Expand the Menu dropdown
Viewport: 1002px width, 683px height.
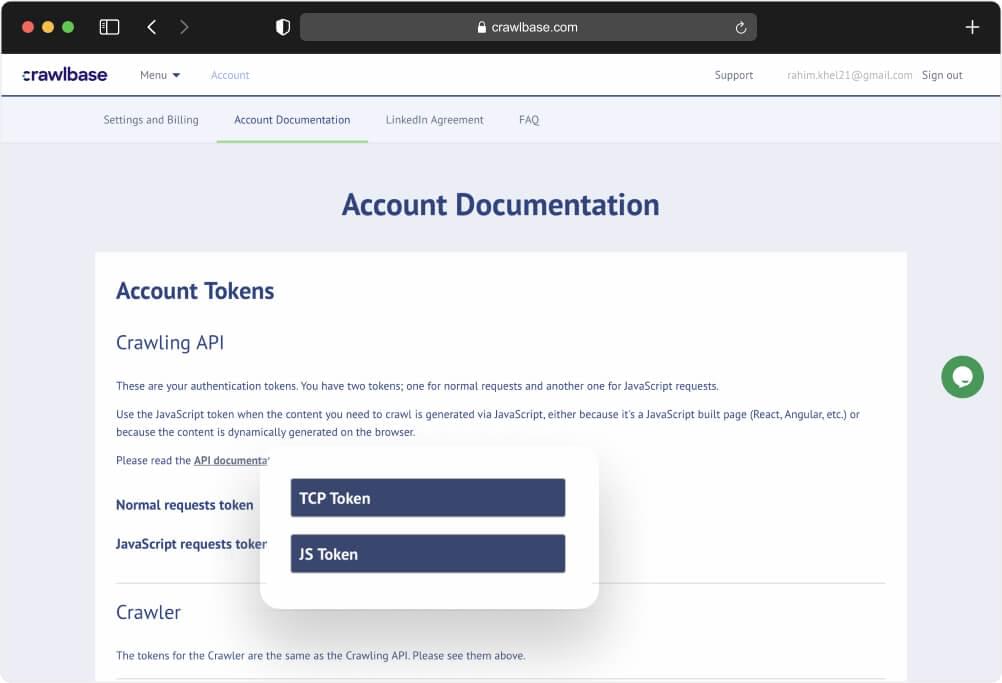pyautogui.click(x=158, y=74)
